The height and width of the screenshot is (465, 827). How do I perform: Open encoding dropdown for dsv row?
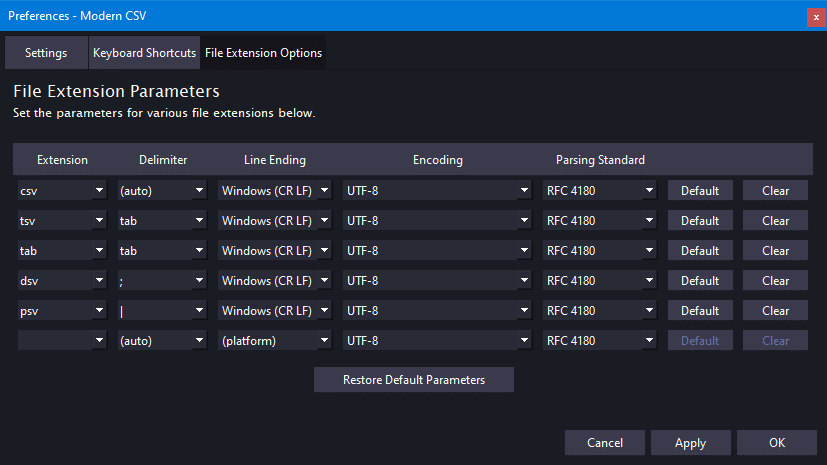coord(437,280)
